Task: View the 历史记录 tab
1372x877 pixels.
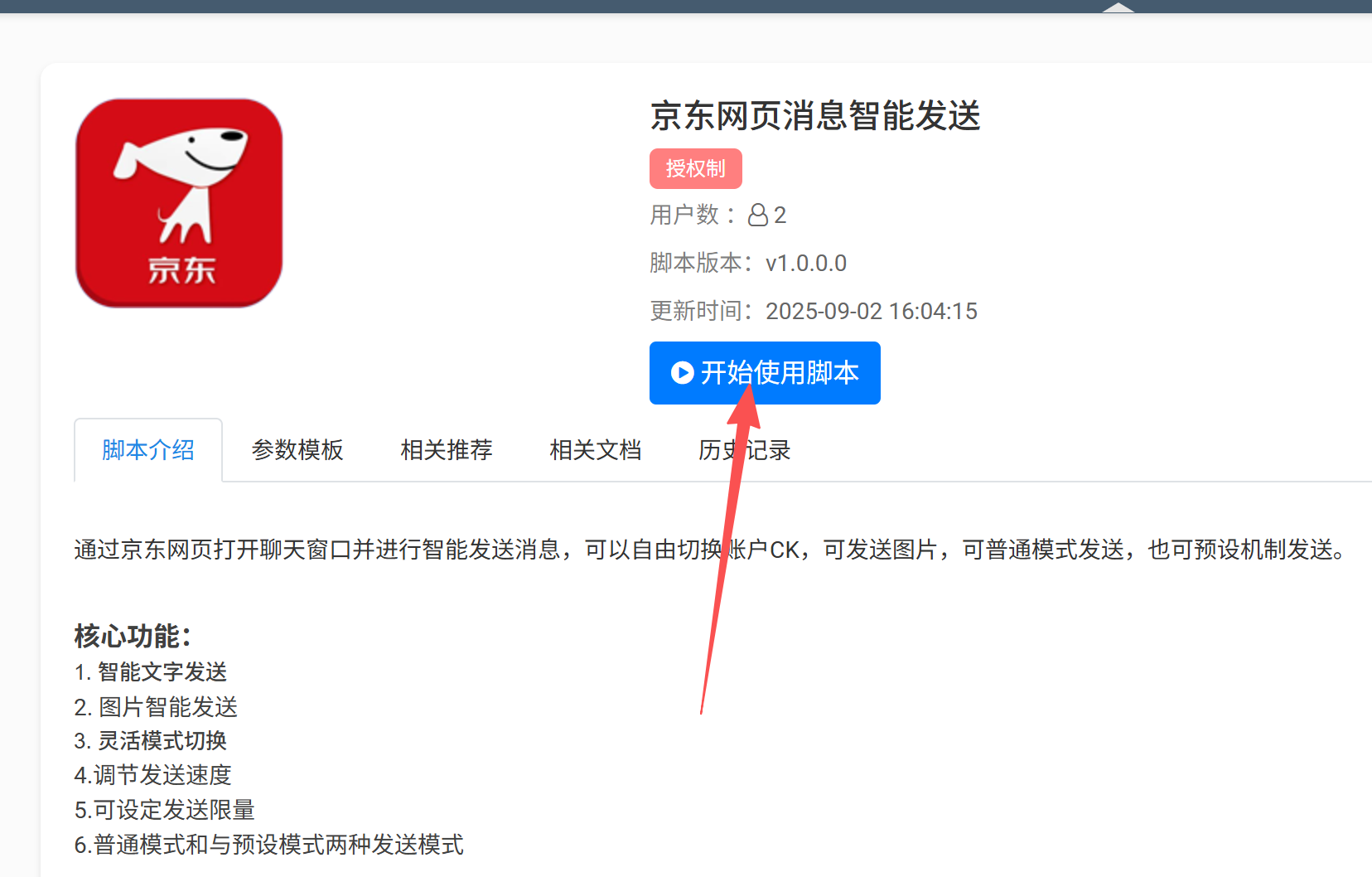Action: coord(745,450)
